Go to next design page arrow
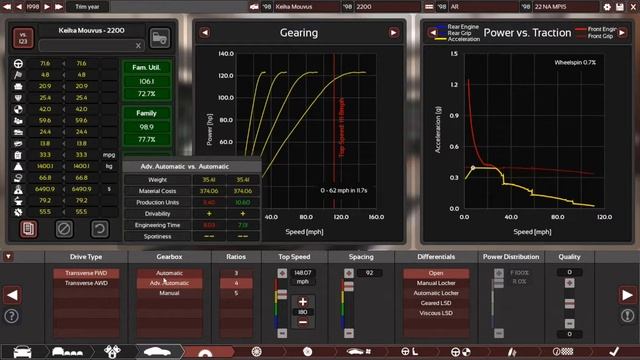The image size is (640, 360). [627, 295]
